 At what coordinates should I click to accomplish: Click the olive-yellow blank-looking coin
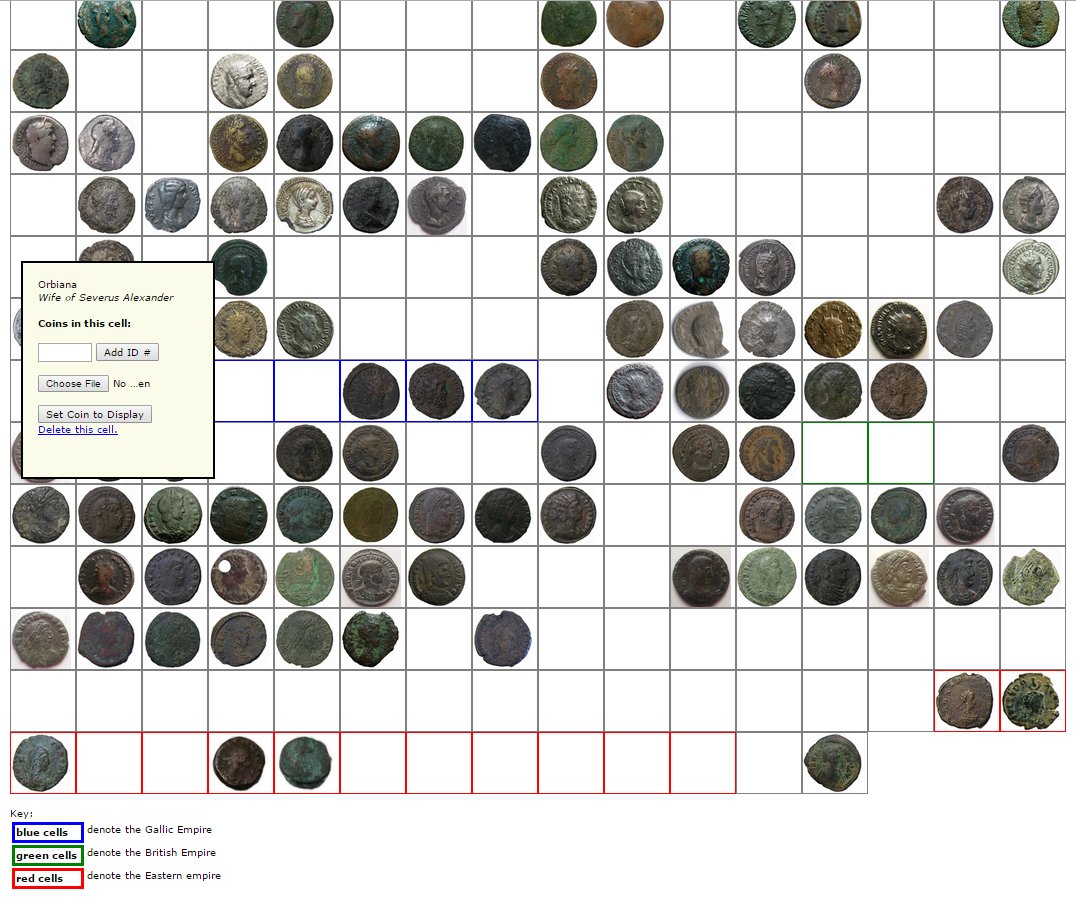coord(371,515)
